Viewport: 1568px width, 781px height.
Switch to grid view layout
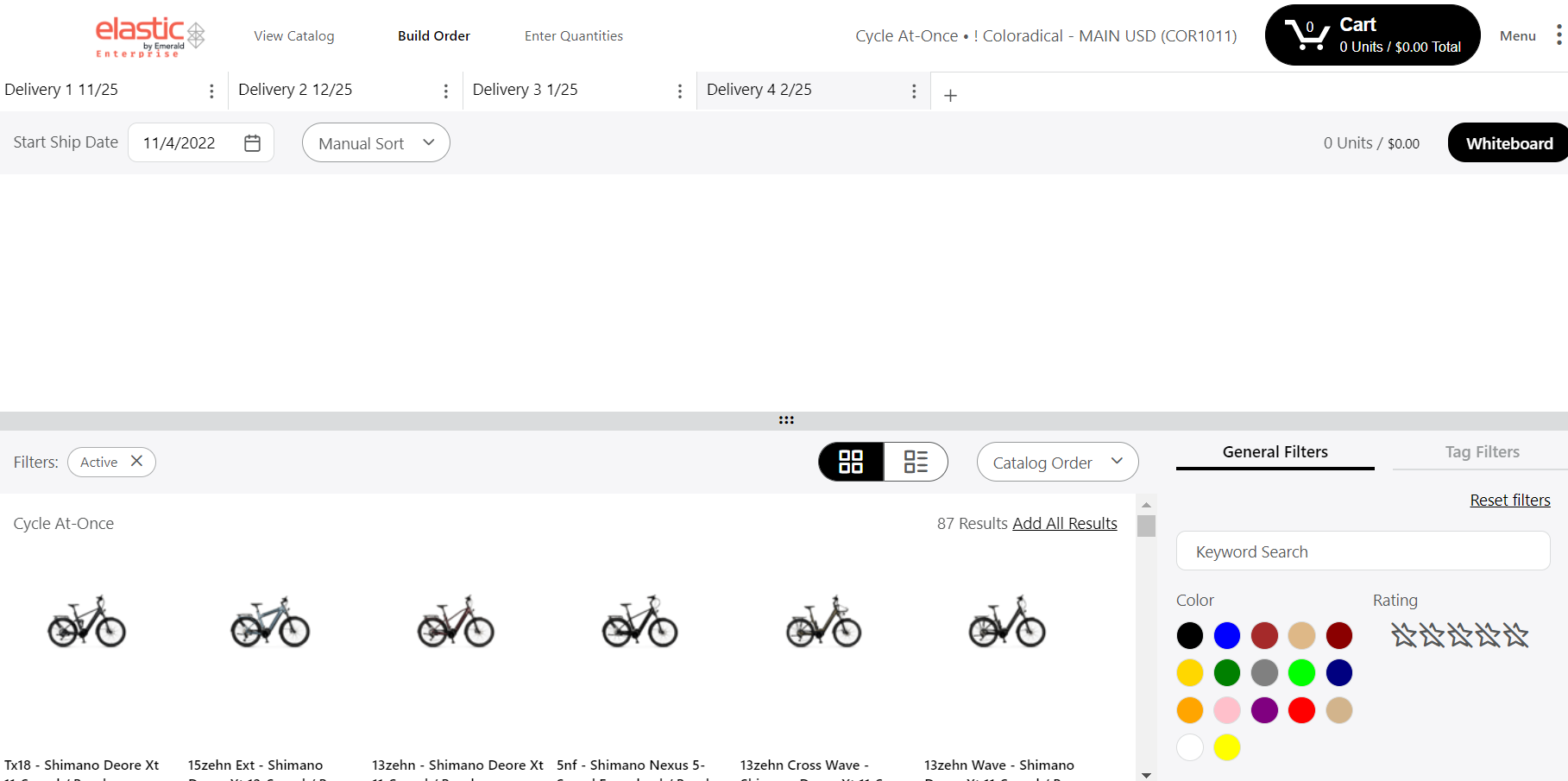point(851,462)
